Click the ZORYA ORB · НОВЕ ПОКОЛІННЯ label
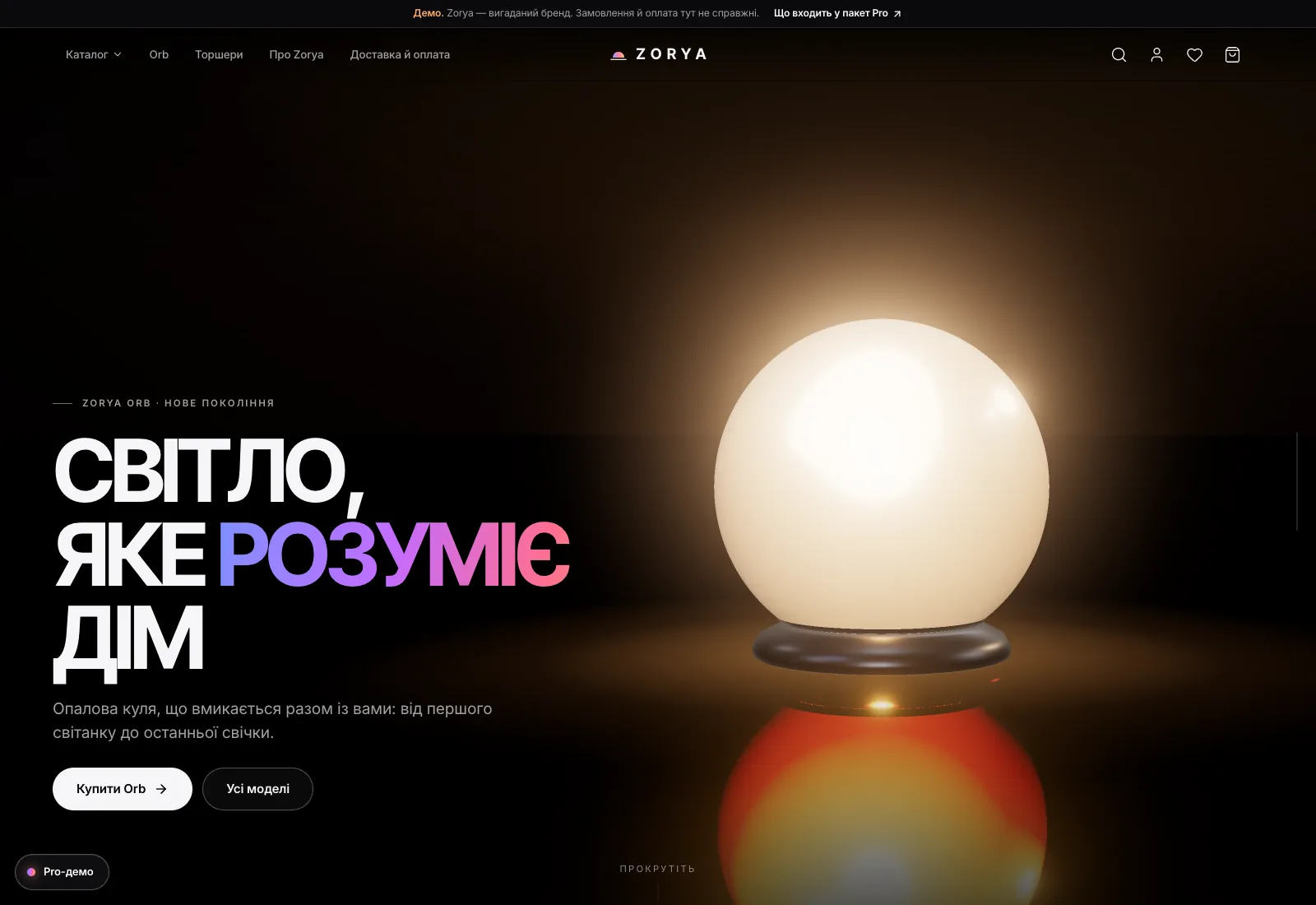This screenshot has height=905, width=1316. point(178,403)
